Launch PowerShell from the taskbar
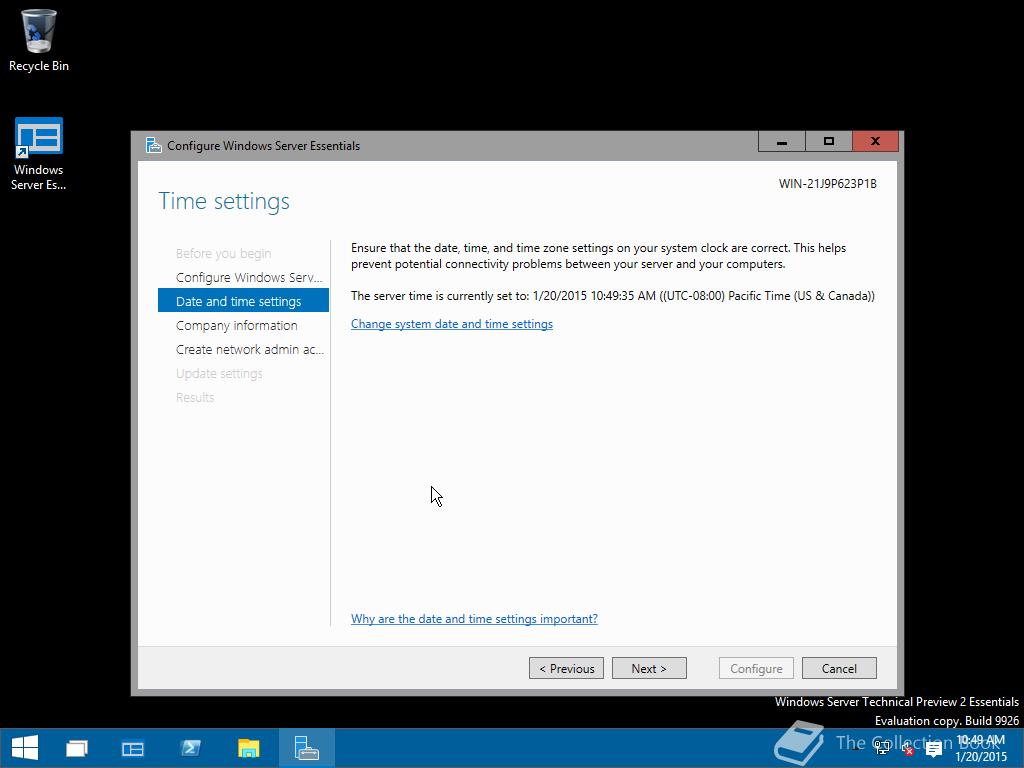 (191, 748)
